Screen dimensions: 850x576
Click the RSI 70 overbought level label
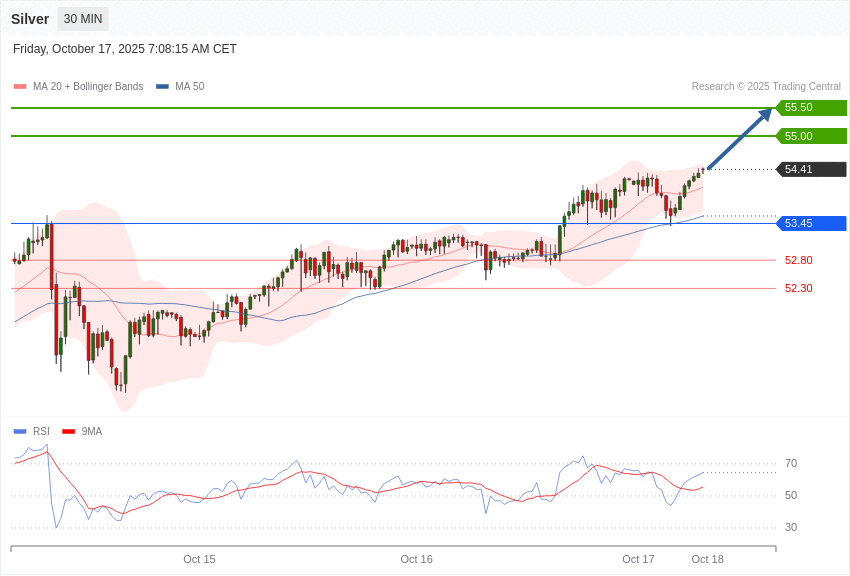(x=791, y=464)
